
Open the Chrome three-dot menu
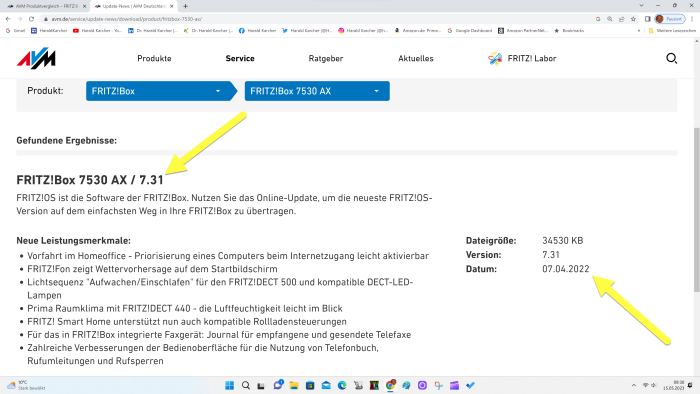point(692,19)
